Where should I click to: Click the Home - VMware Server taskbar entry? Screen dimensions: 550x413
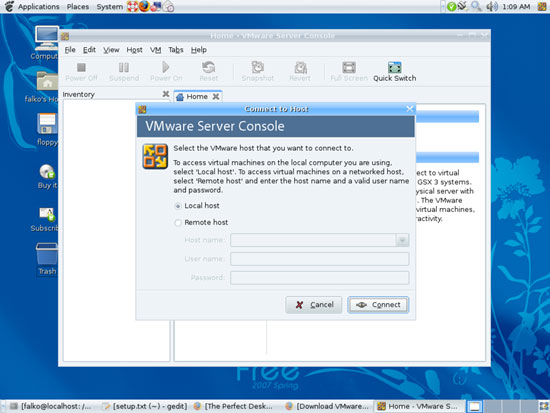point(419,406)
